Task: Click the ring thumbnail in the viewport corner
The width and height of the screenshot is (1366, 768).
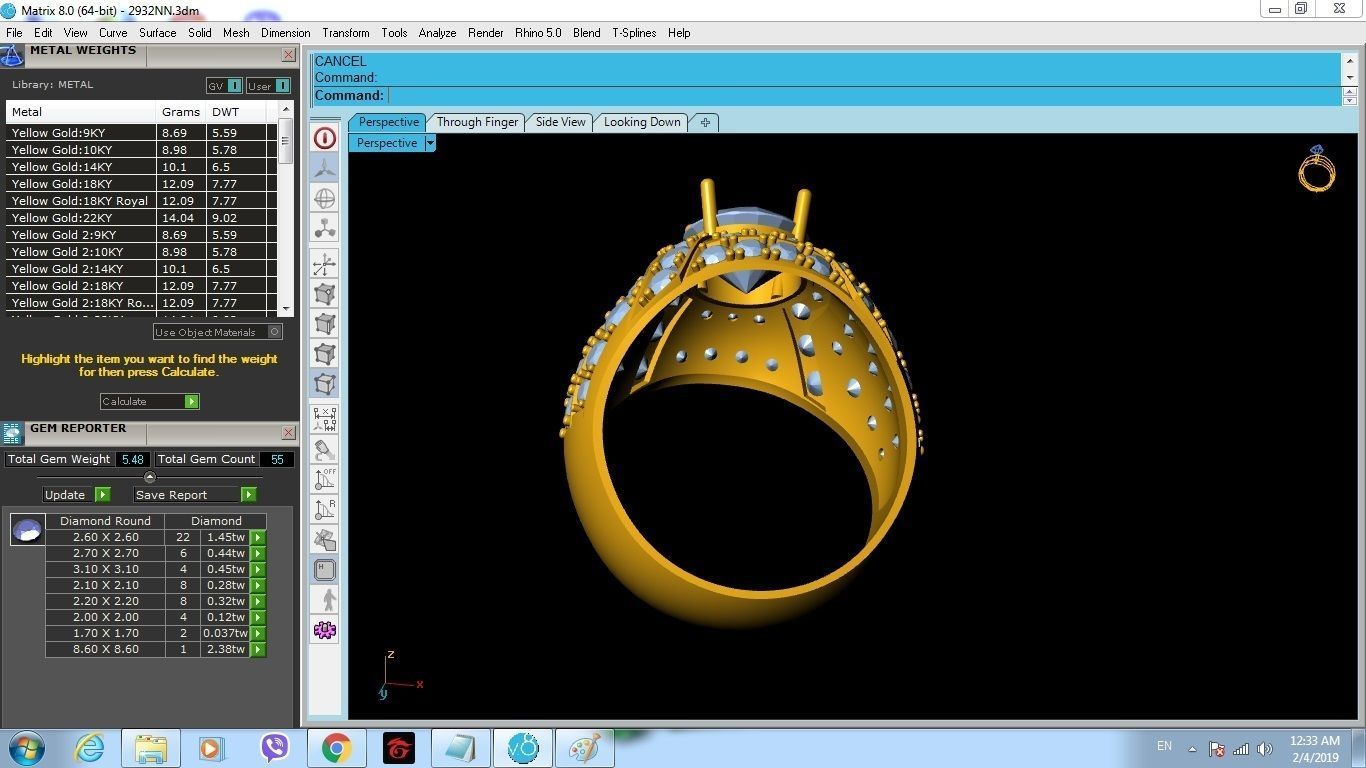Action: coord(1317,168)
